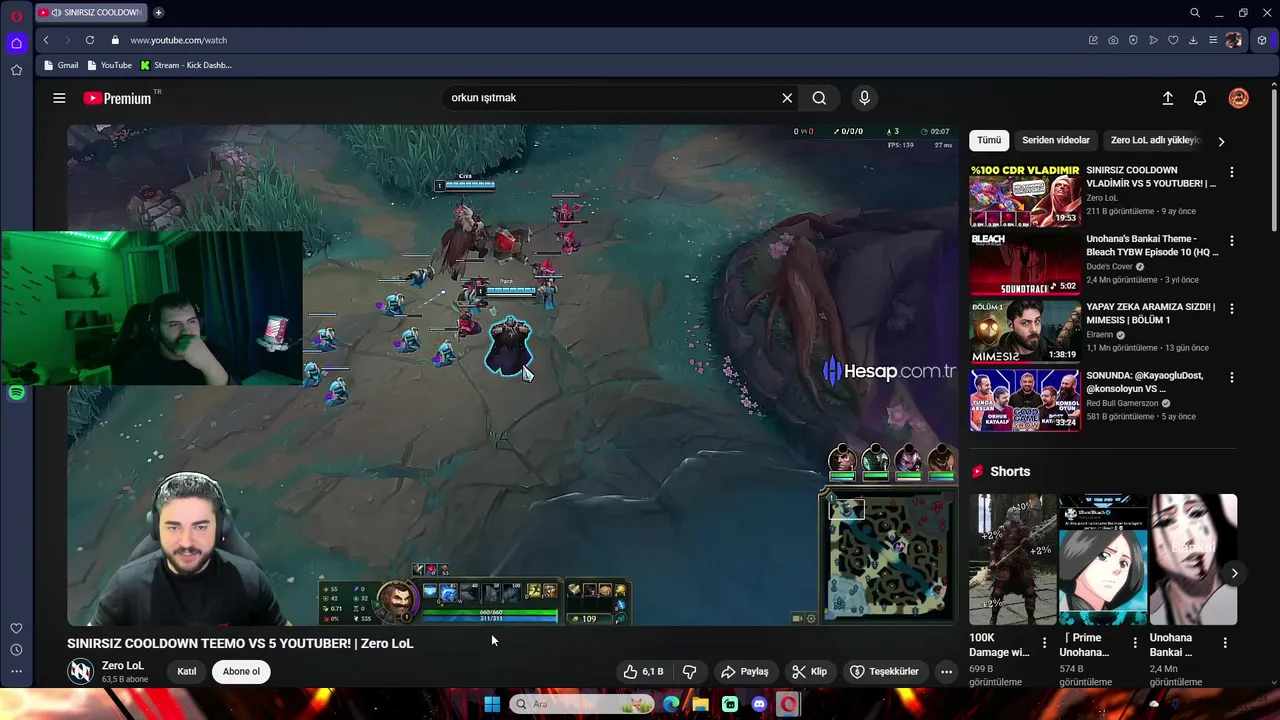Open Opera easy setup menu icon
Image resolution: width=1280 pixels, height=720 pixels.
1213,40
